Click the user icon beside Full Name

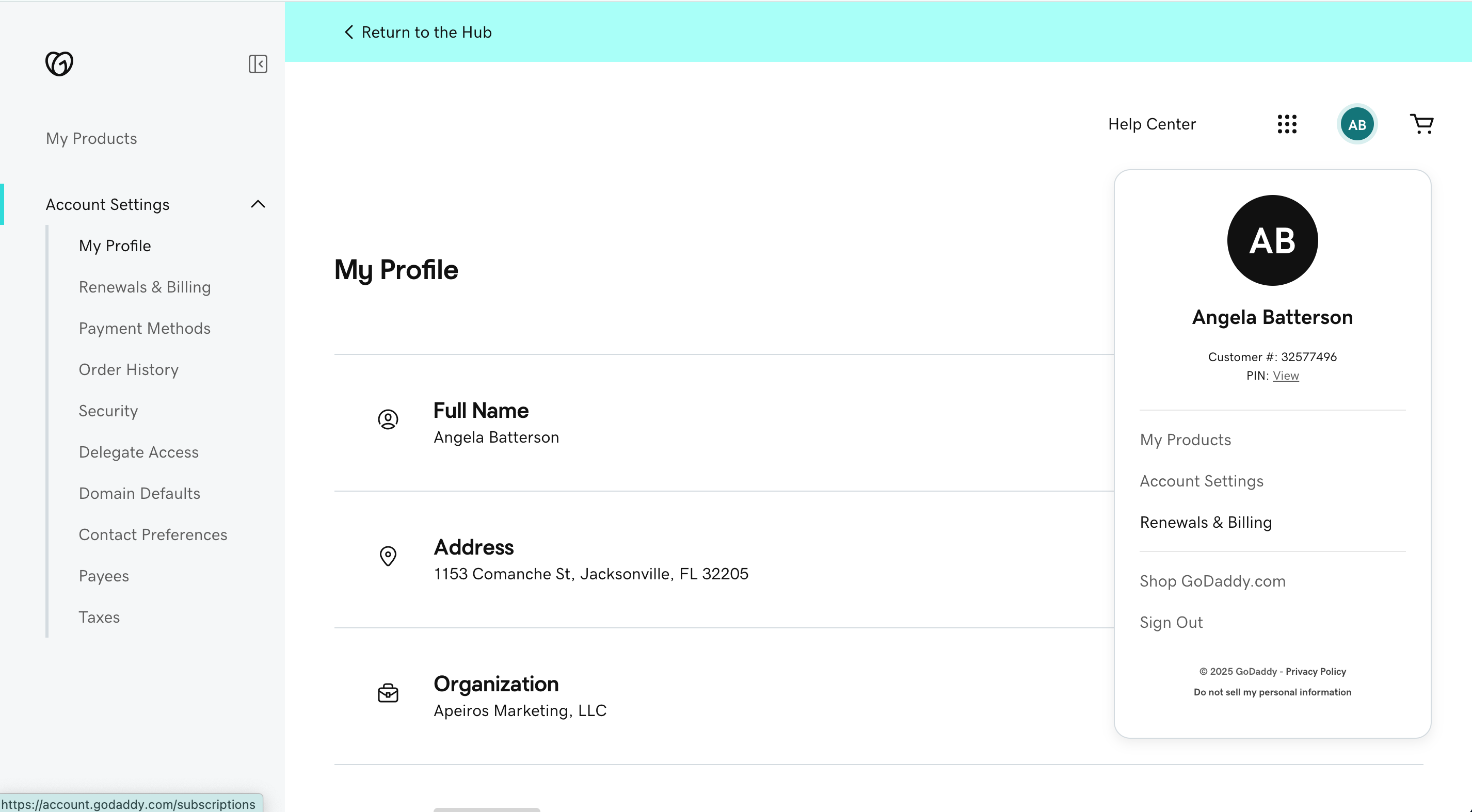tap(388, 420)
